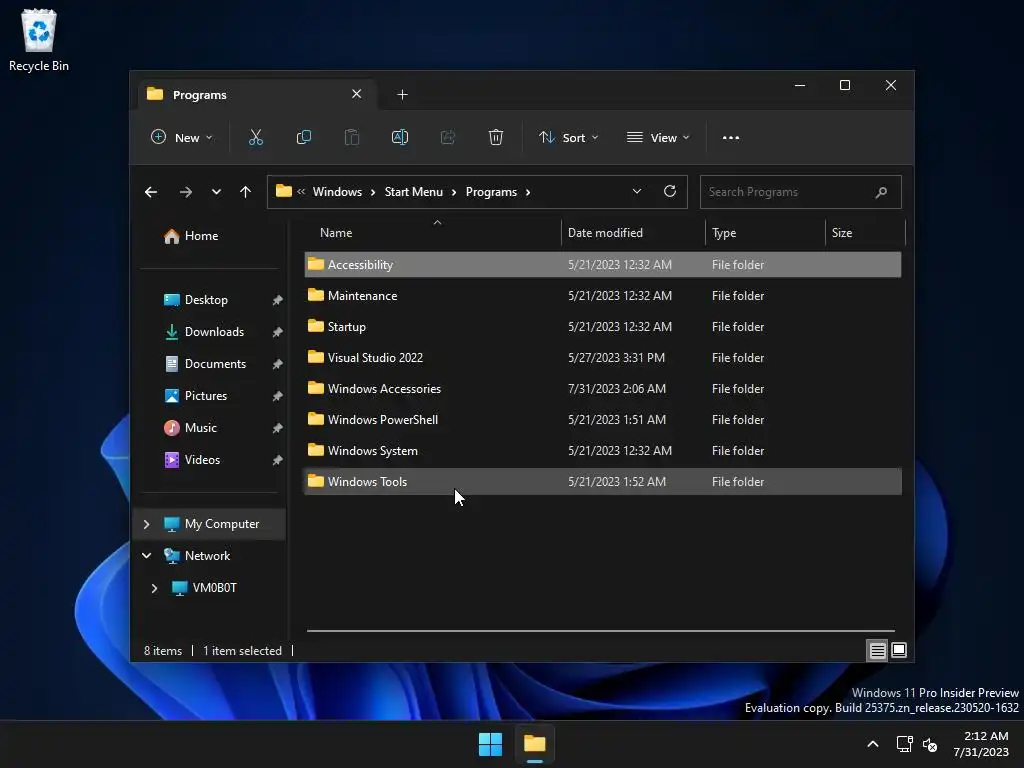The width and height of the screenshot is (1024, 768).
Task: Open the See more ellipsis menu
Action: (731, 138)
